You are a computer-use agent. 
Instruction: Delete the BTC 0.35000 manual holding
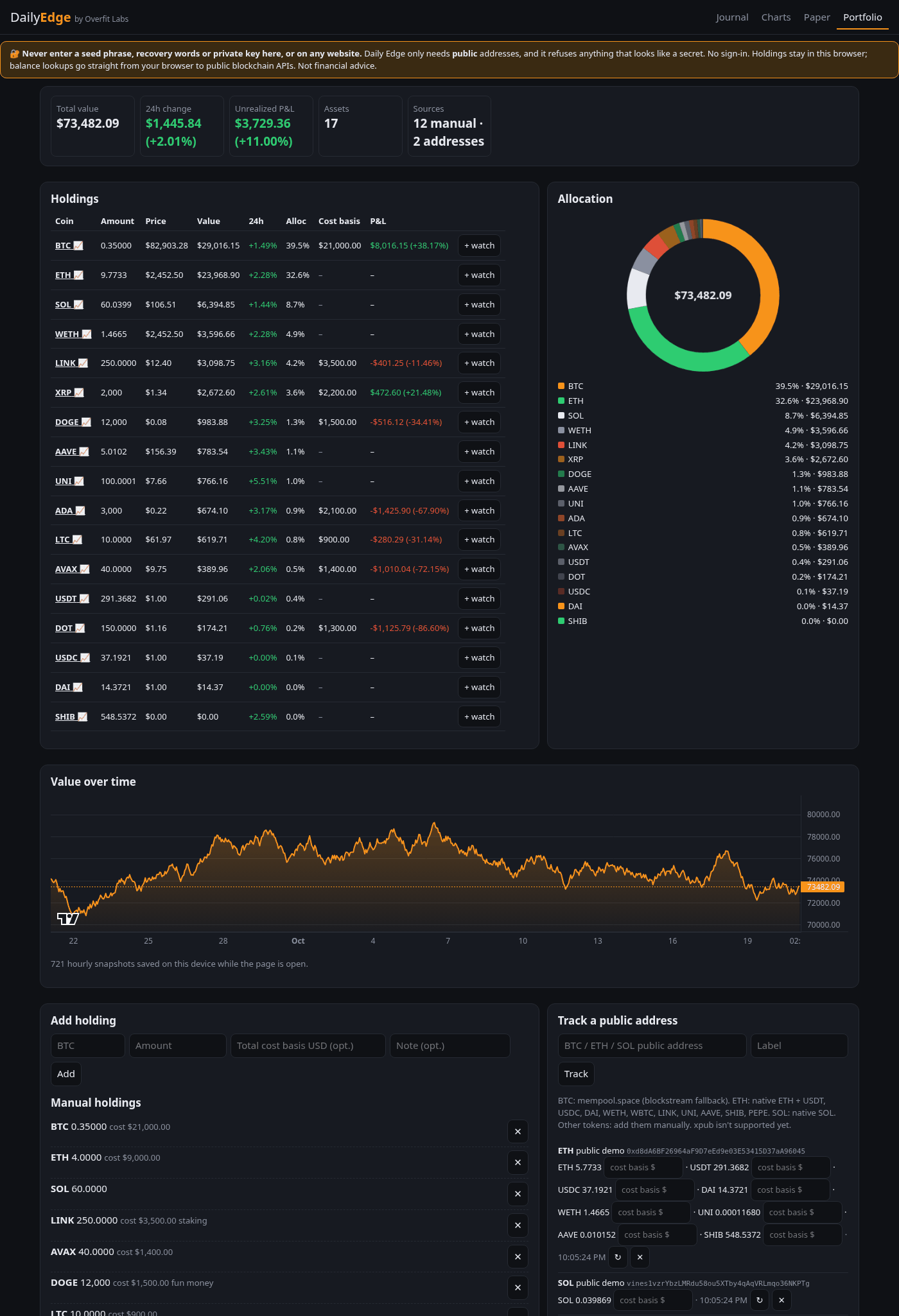pyautogui.click(x=518, y=1132)
